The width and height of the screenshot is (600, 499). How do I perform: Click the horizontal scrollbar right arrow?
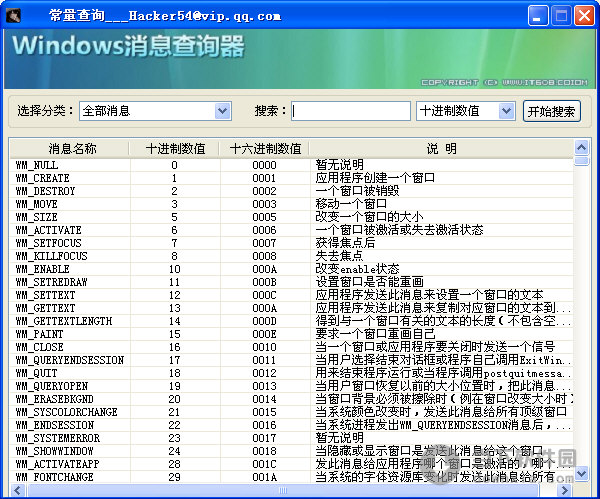(x=564, y=490)
